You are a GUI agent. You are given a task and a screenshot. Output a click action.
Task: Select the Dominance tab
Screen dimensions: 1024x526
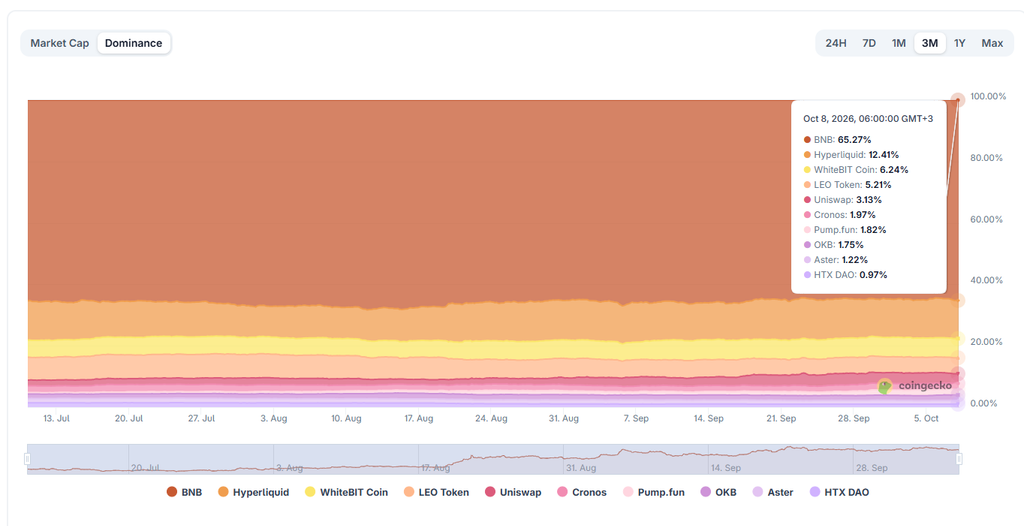(x=134, y=43)
